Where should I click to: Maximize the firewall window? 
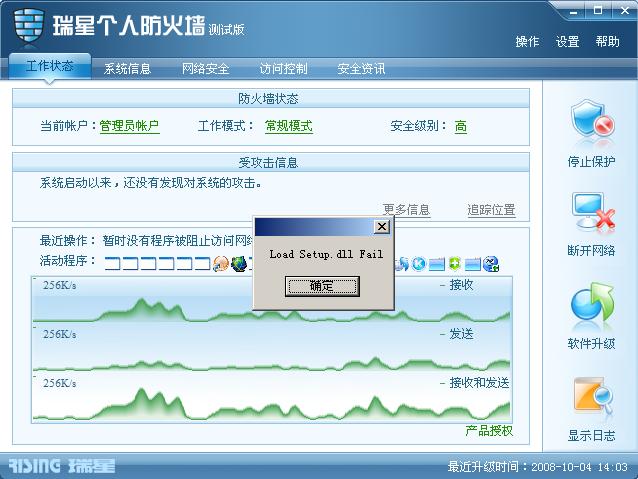[x=598, y=11]
